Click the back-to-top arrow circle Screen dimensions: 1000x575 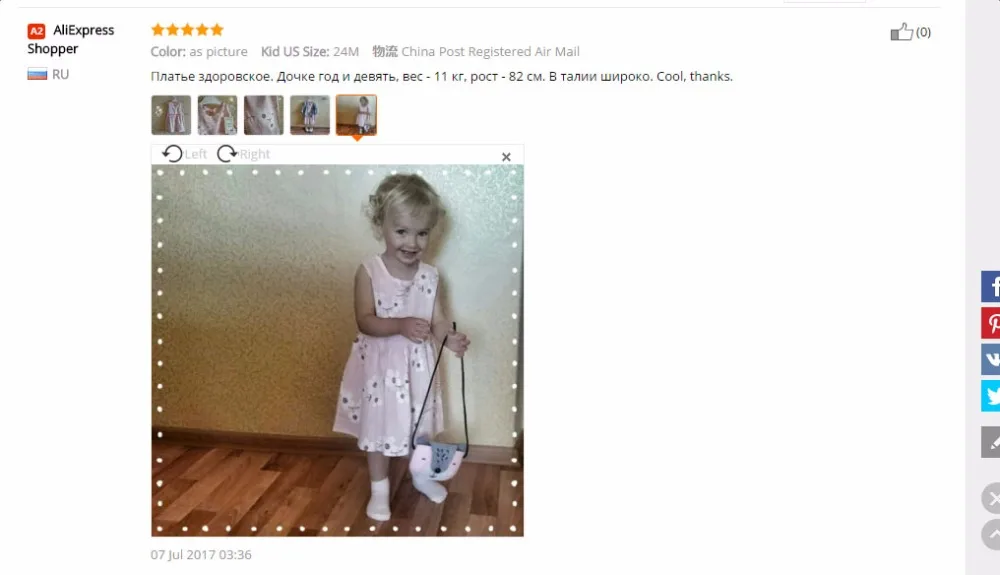(991, 535)
